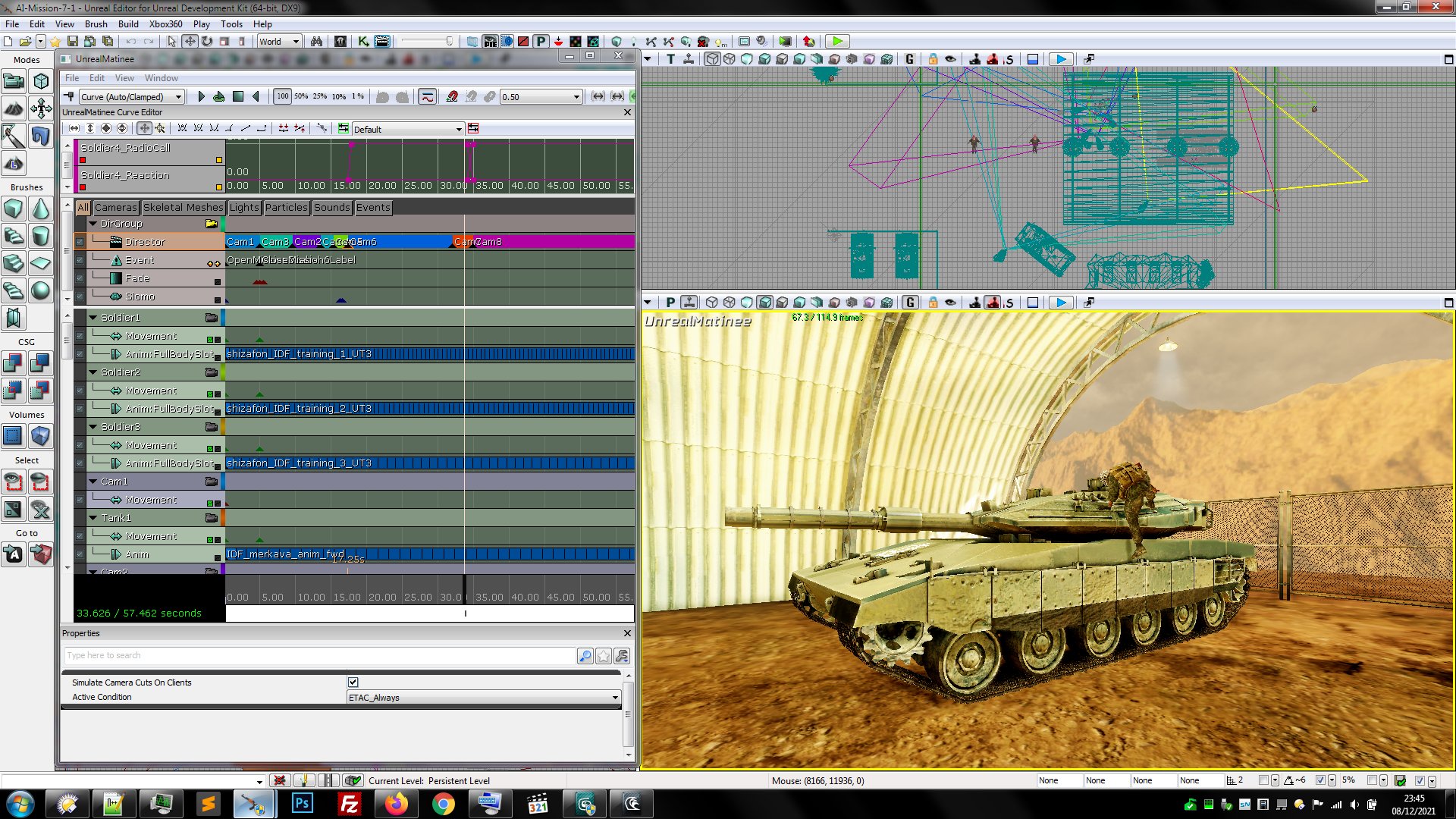This screenshot has height=819, width=1456.
Task: Expand the DirGroup camera section
Action: click(x=93, y=222)
